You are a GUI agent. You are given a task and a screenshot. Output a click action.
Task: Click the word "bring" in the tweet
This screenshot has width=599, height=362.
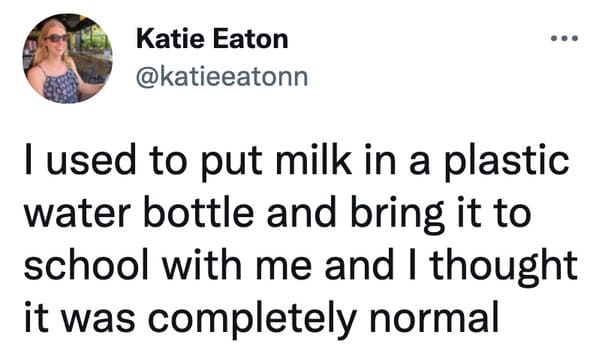click(397, 214)
